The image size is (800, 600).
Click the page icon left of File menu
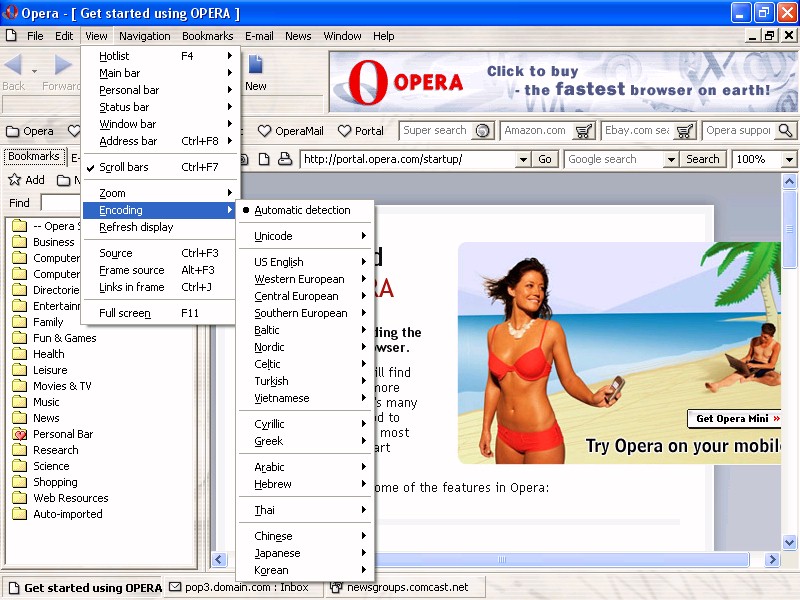tap(11, 36)
